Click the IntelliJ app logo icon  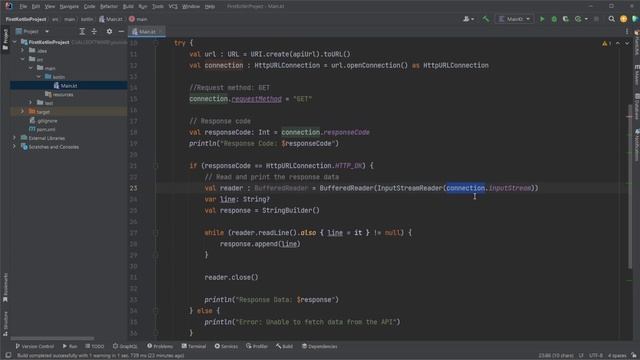coord(9,6)
